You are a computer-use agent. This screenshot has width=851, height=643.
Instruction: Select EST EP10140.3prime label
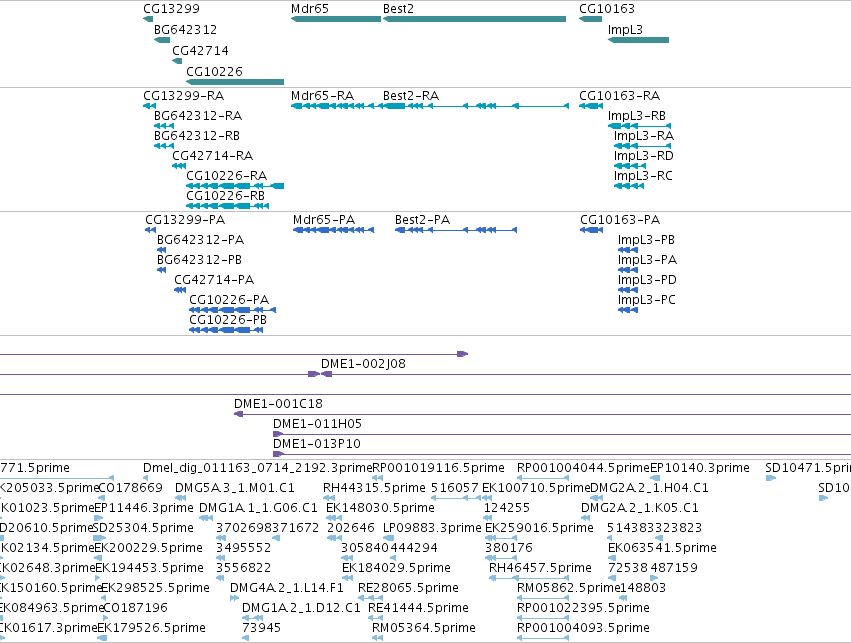pos(700,468)
